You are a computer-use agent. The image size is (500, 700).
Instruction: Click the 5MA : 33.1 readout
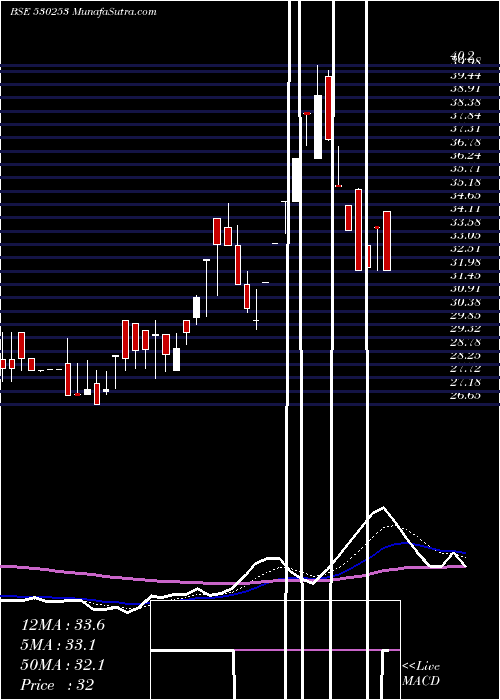pyautogui.click(x=58, y=645)
